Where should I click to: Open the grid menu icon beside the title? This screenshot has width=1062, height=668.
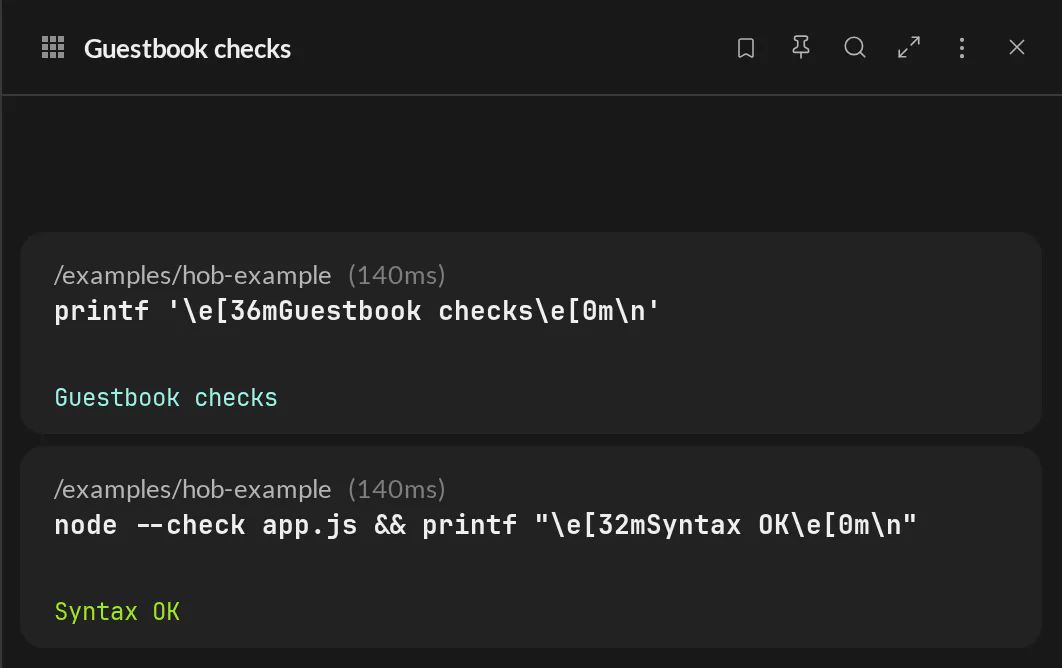coord(53,47)
